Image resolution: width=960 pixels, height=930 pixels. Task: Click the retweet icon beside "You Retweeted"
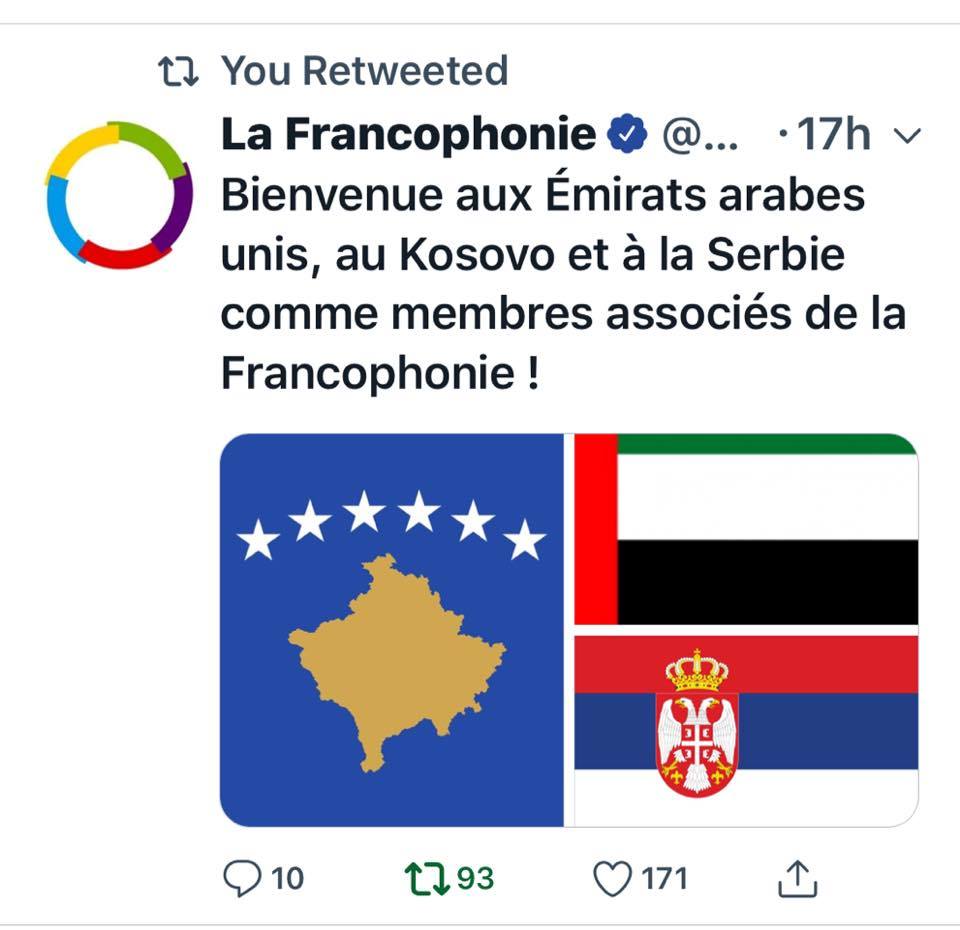pos(180,71)
